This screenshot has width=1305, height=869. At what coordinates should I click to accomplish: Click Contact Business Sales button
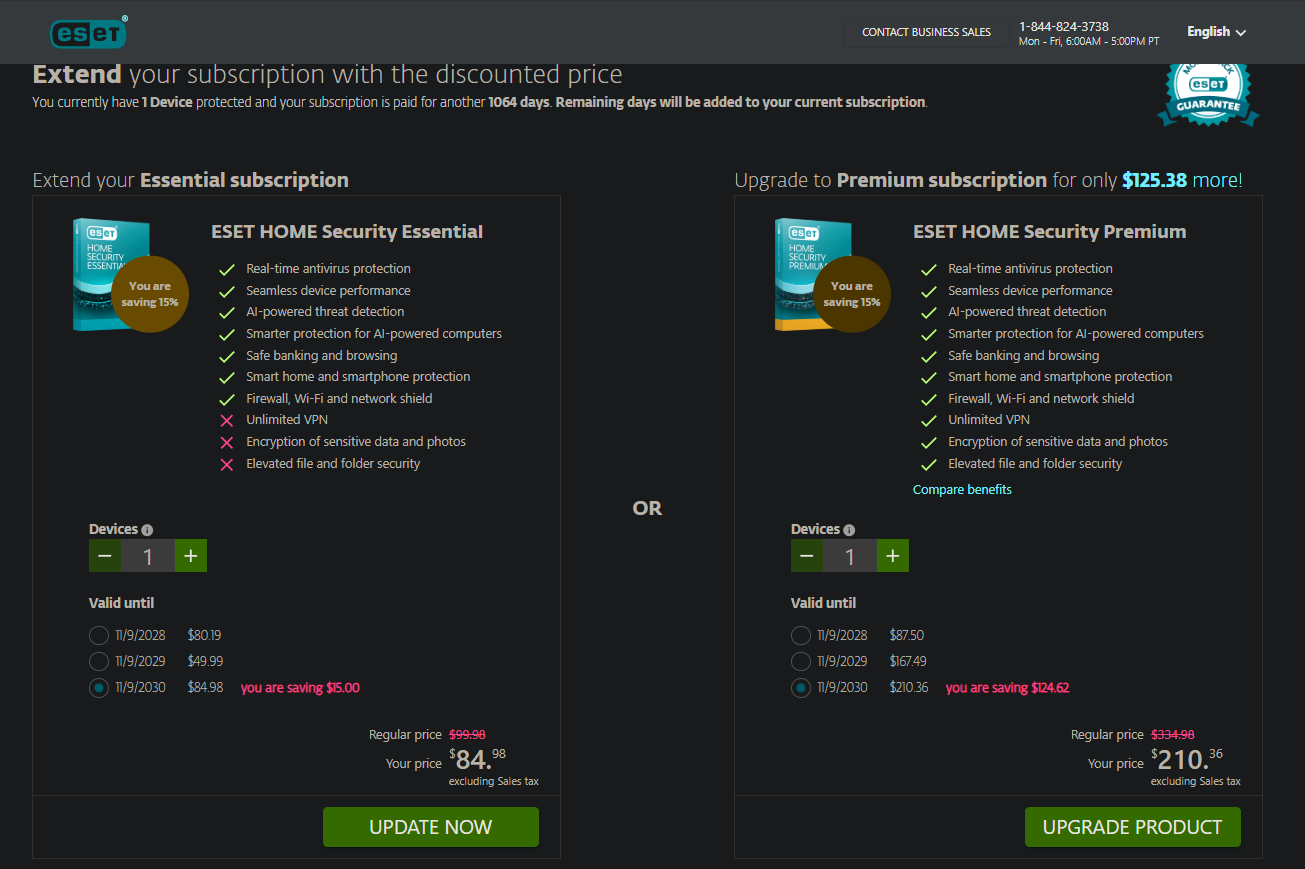(926, 32)
